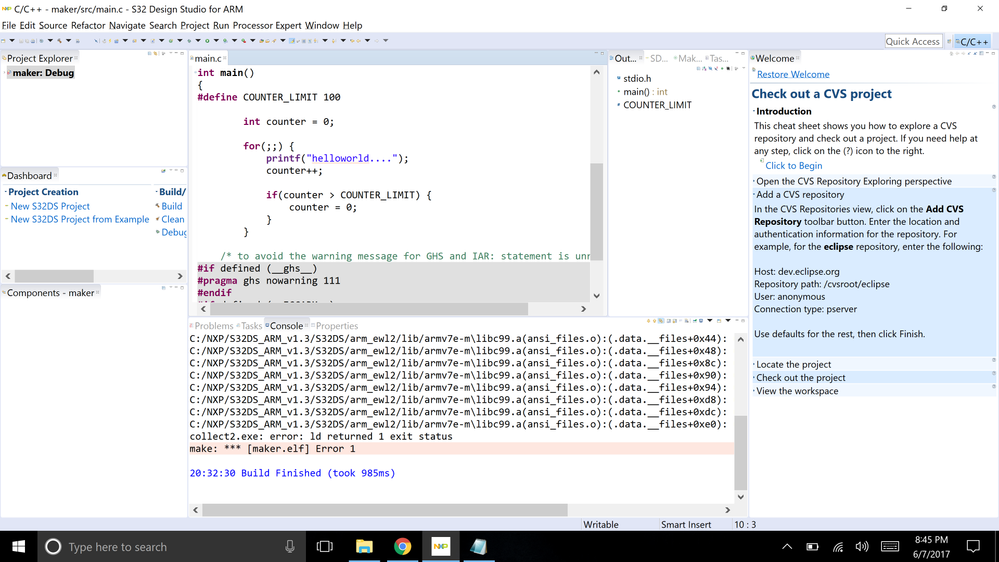Click the Quick Access input field
This screenshot has height=562, width=999.
tap(913, 41)
